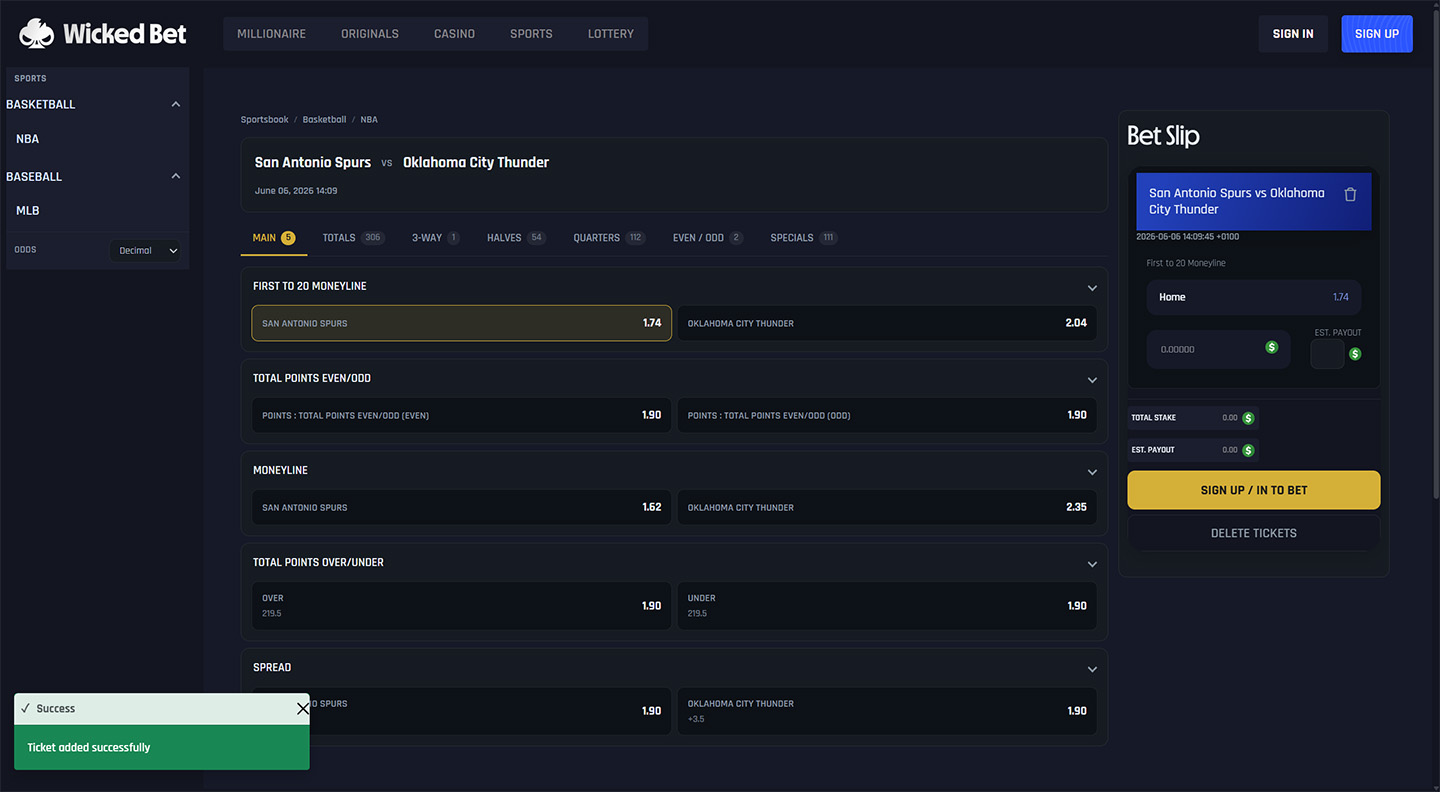Deselect San Antonio Spurs 1.74 First to 20
Image resolution: width=1440 pixels, height=792 pixels.
pos(462,323)
